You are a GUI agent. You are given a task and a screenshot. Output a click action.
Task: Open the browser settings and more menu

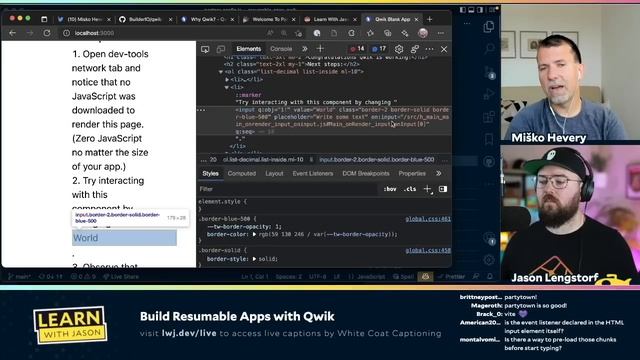(x=441, y=33)
